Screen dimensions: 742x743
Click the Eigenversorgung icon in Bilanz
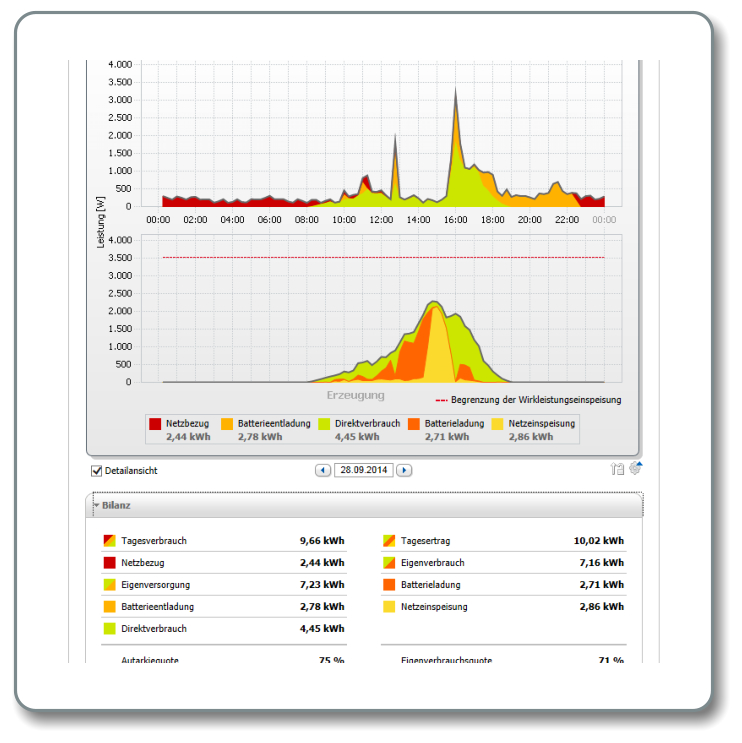click(x=109, y=585)
